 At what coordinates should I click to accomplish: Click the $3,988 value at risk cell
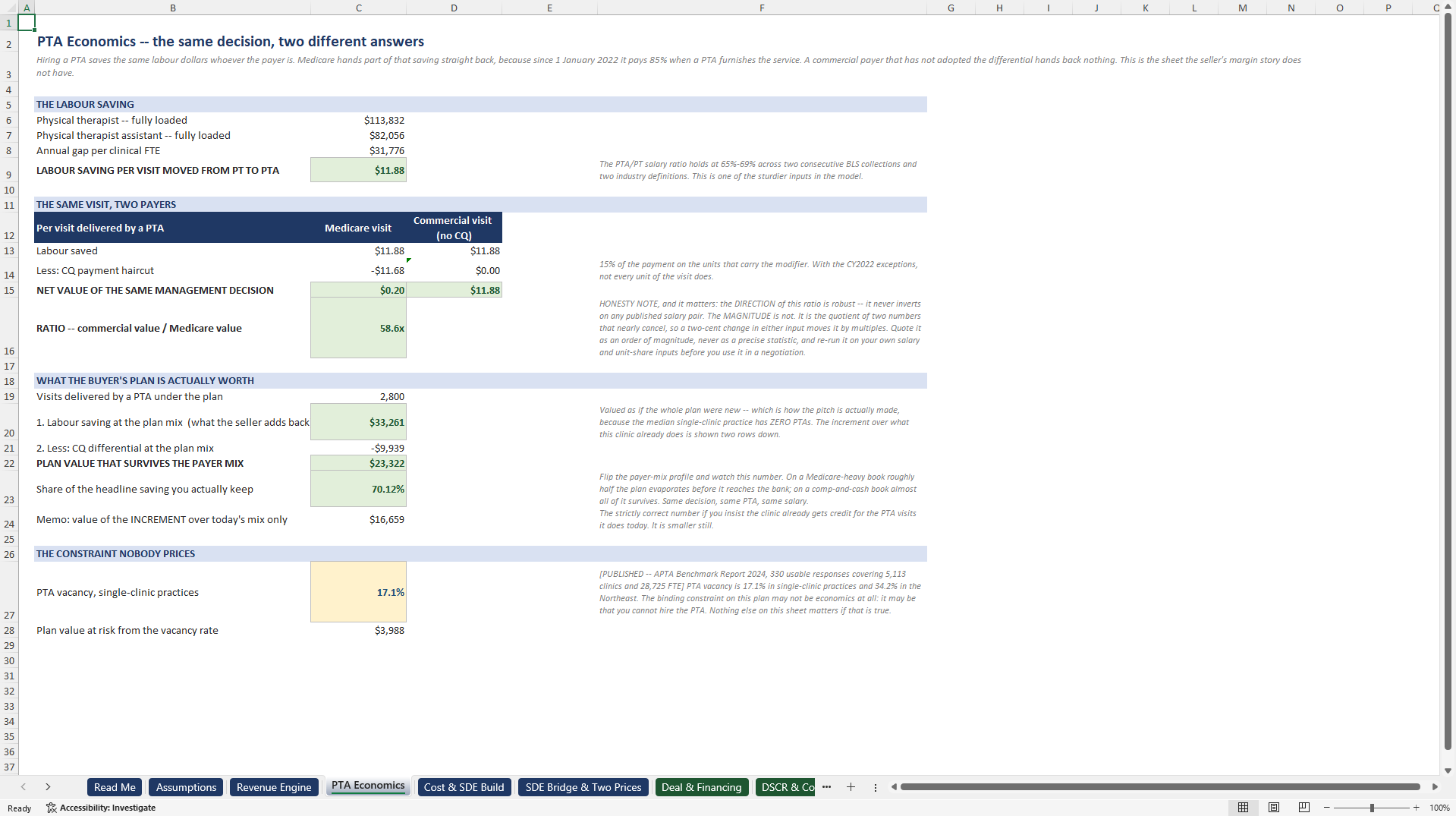[358, 630]
